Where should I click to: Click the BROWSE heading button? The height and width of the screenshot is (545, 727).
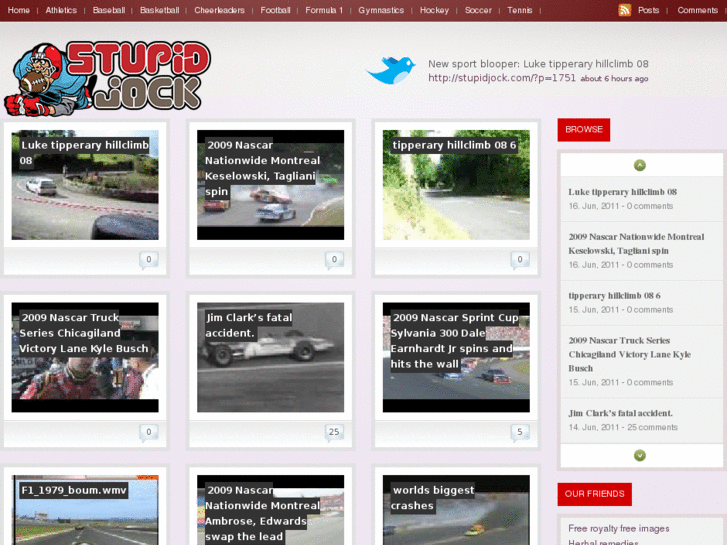click(584, 129)
